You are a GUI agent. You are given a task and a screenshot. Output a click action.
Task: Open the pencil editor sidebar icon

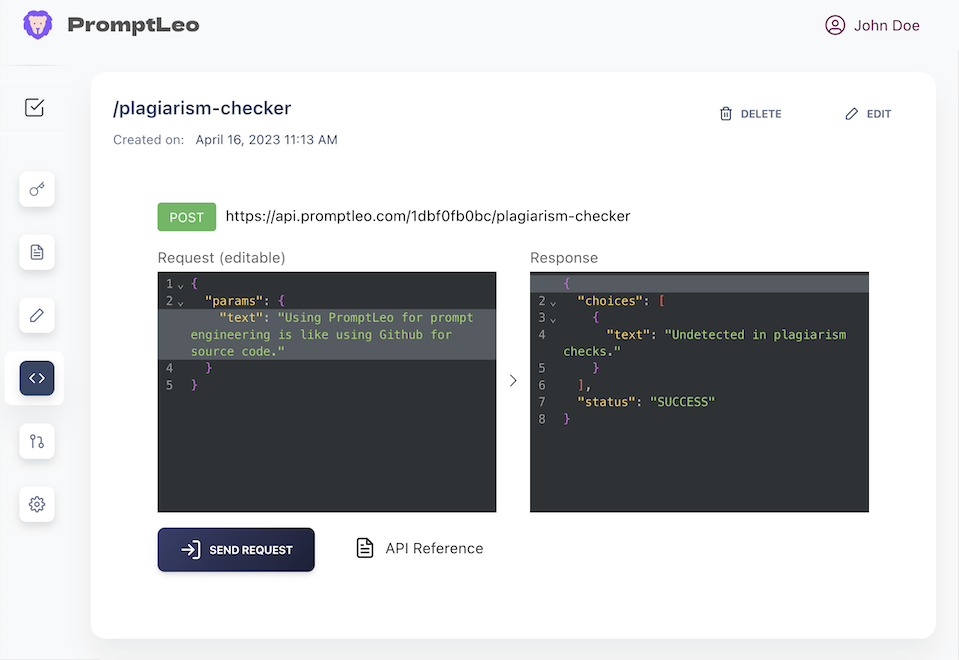[37, 315]
